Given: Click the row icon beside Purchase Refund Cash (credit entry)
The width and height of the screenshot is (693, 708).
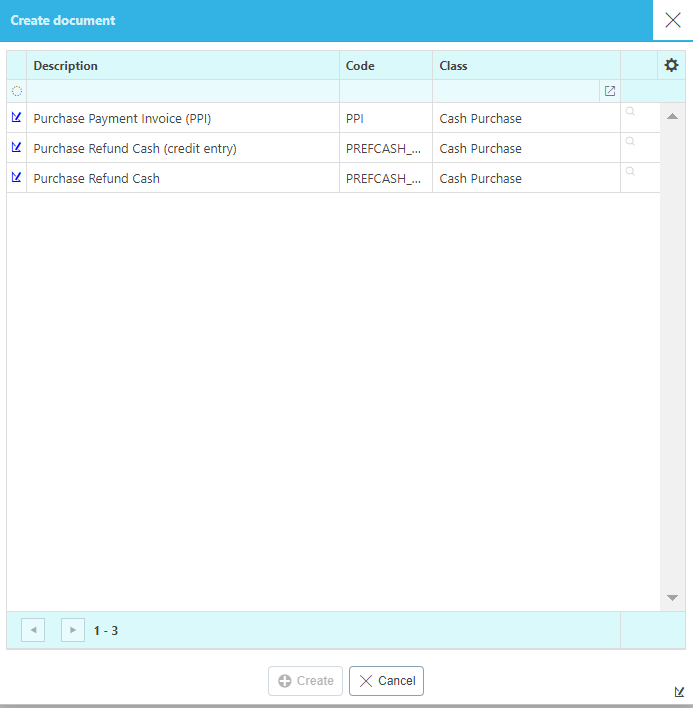Looking at the screenshot, I should point(16,148).
